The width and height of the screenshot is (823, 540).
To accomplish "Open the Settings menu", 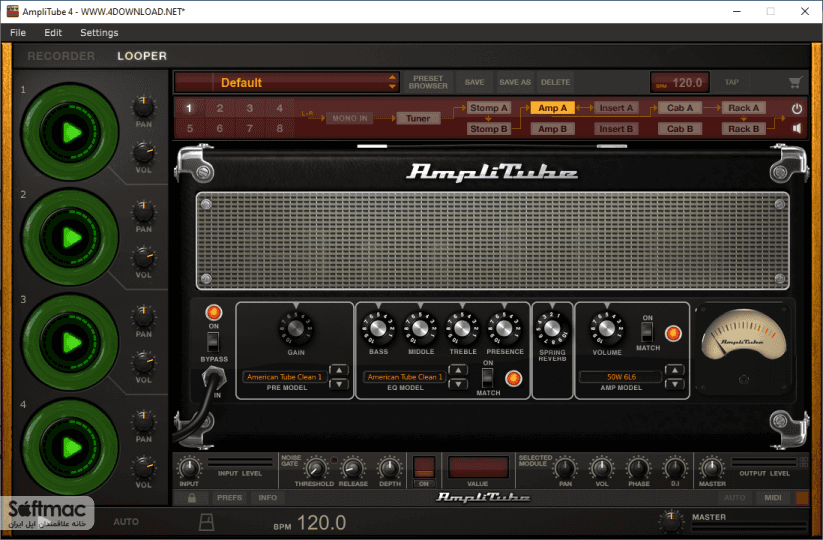I will click(99, 33).
